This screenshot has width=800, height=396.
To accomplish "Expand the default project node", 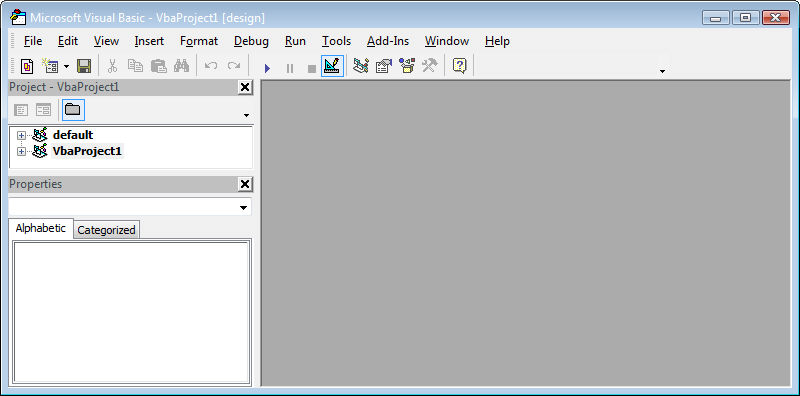I will click(21, 136).
